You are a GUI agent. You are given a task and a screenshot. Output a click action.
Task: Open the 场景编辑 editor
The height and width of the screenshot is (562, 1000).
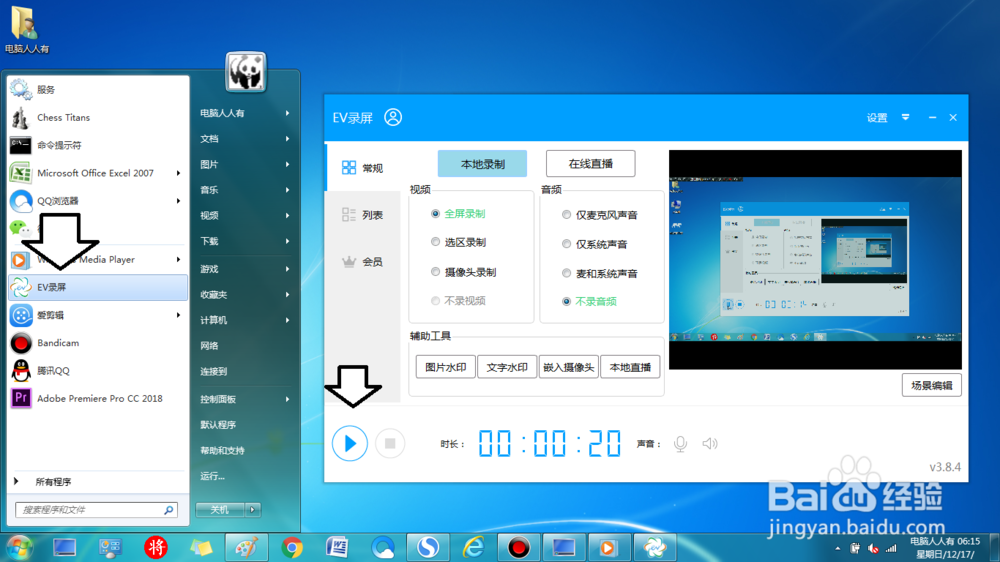tap(932, 385)
